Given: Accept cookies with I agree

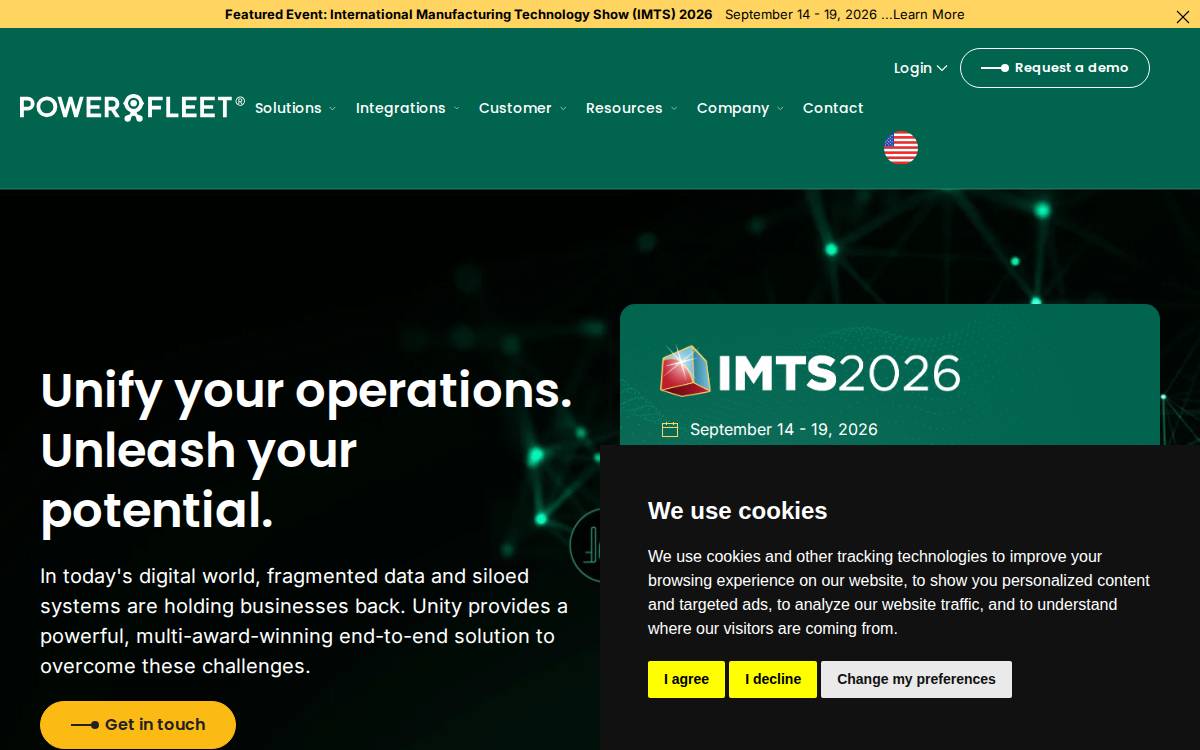Looking at the screenshot, I should 686,679.
